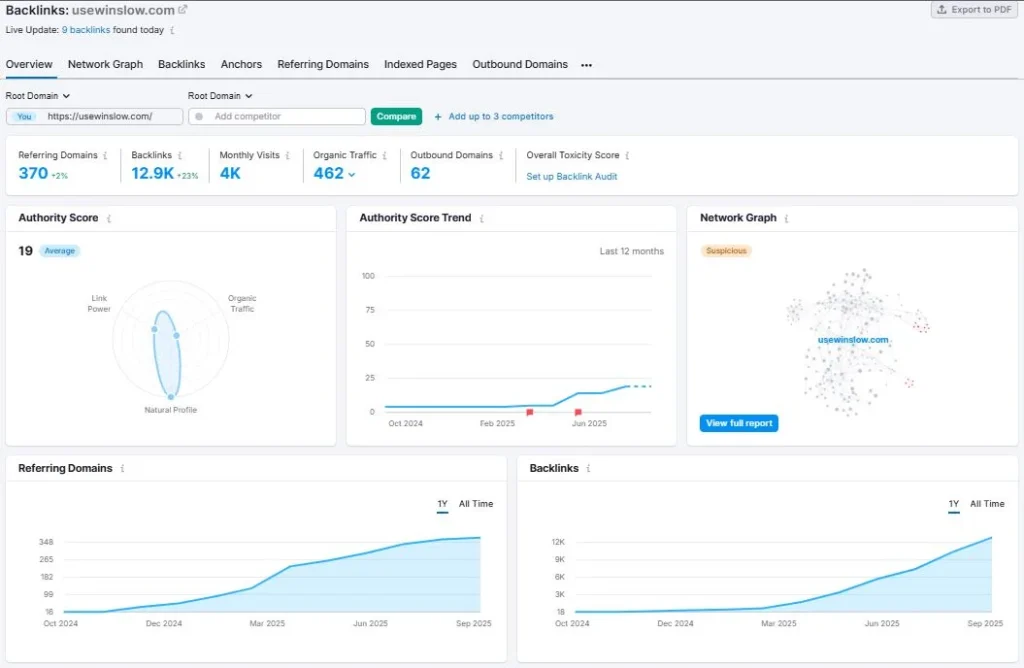Click the Export to PDF button
Viewport: 1024px width, 668px height.
click(x=974, y=10)
